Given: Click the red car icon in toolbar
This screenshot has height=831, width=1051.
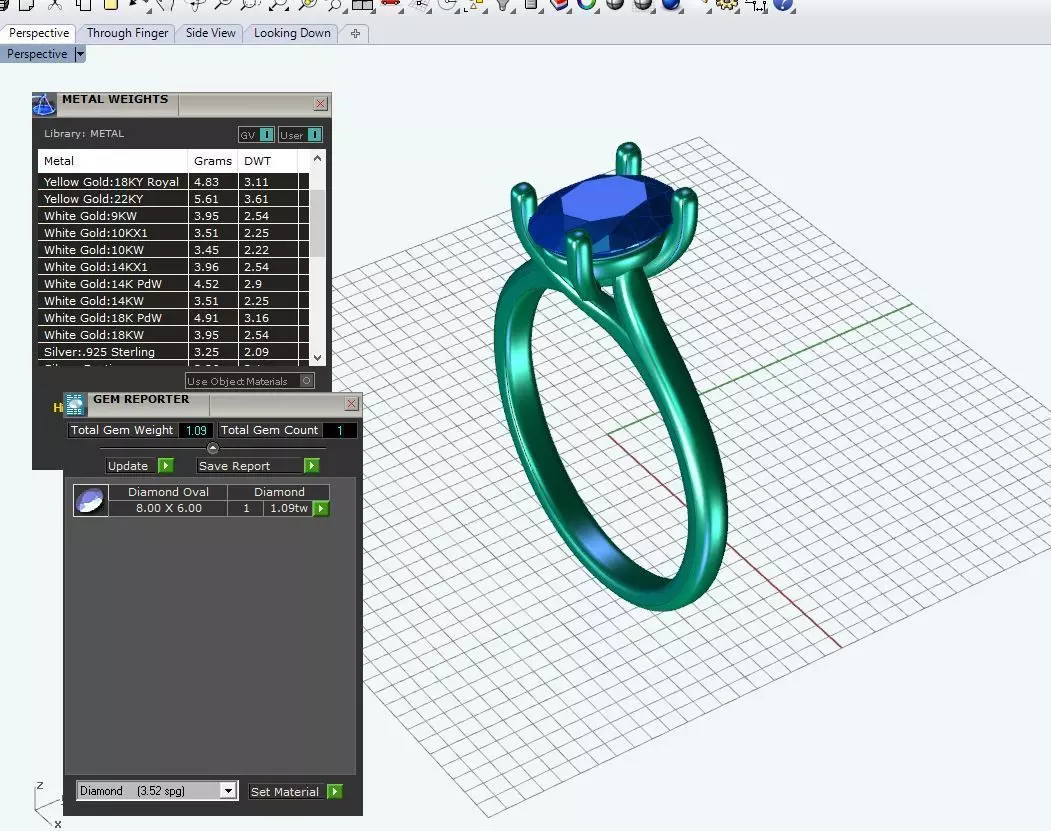Looking at the screenshot, I should (x=390, y=4).
